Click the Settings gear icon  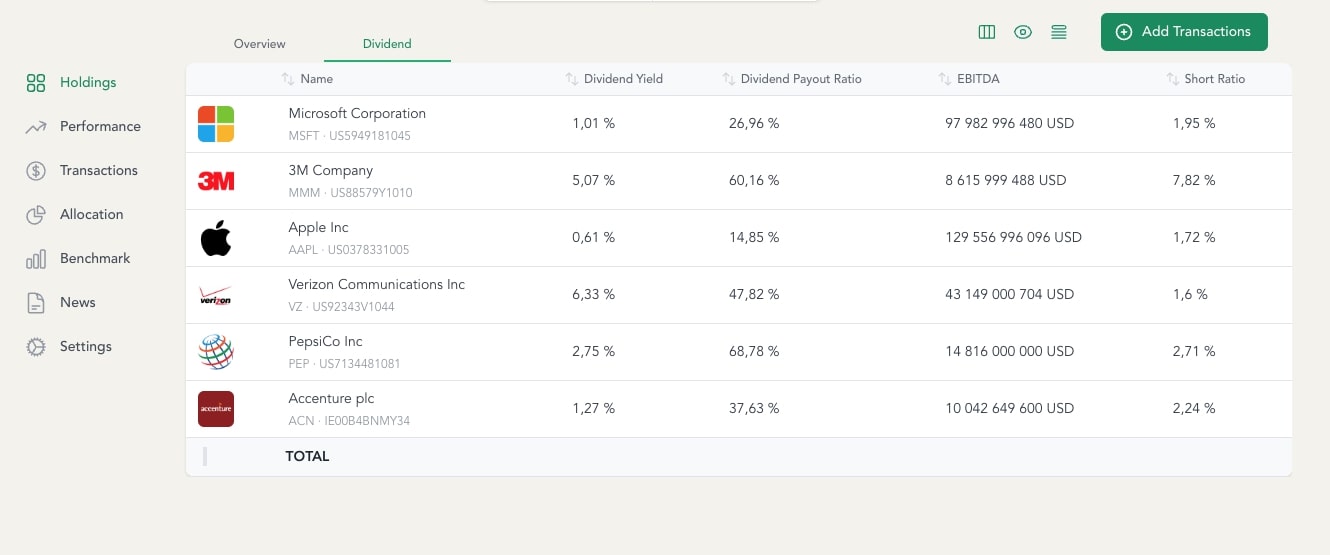point(36,347)
